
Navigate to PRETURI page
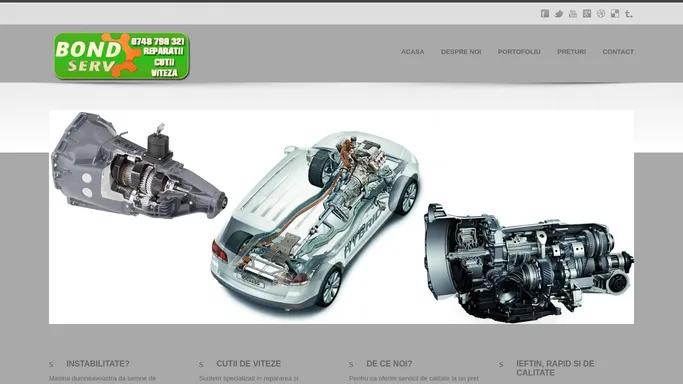click(x=571, y=51)
